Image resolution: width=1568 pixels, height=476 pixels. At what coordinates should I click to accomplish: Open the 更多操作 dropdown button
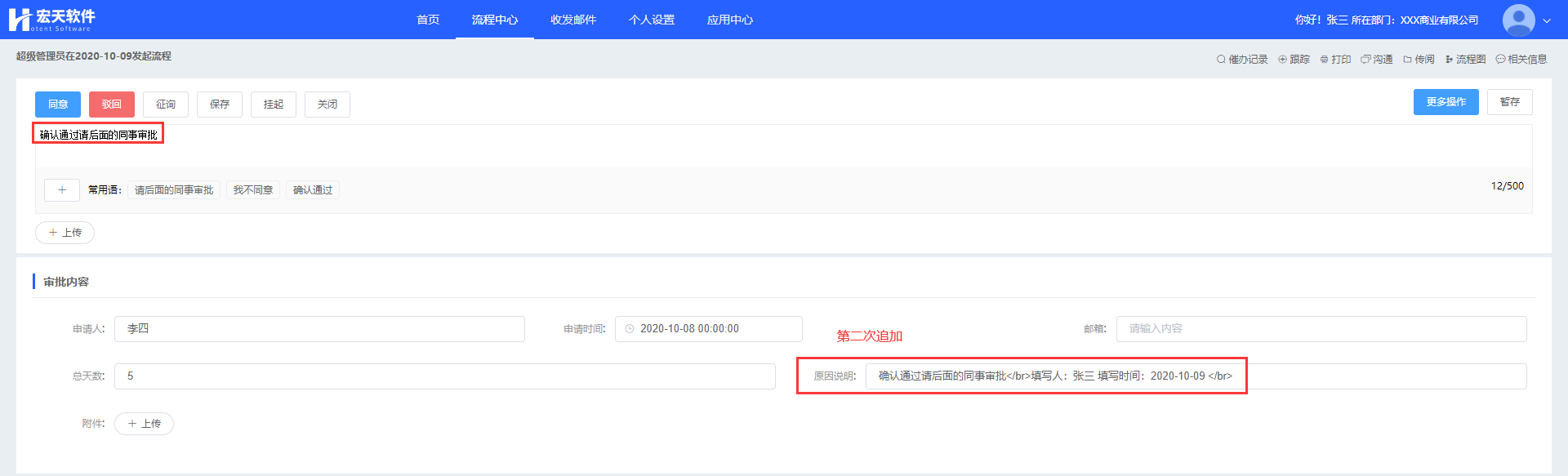pos(1445,102)
